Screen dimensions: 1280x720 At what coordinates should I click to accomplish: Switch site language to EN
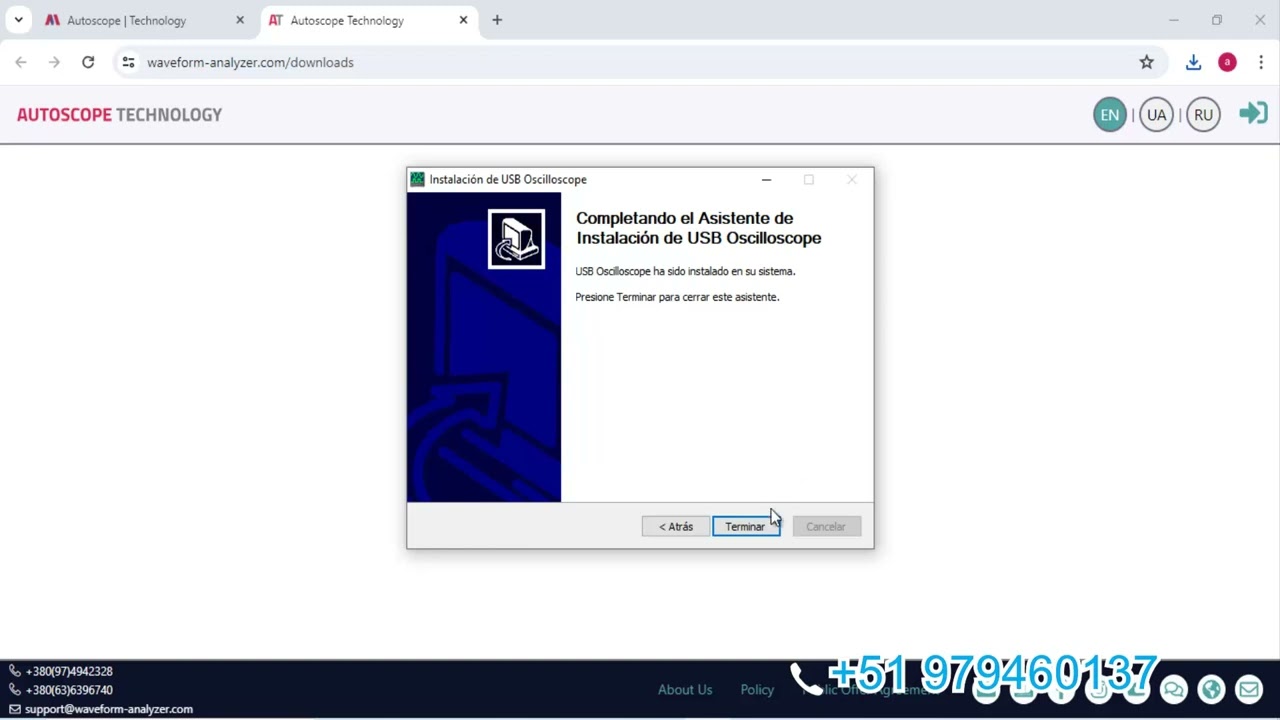coord(1110,115)
